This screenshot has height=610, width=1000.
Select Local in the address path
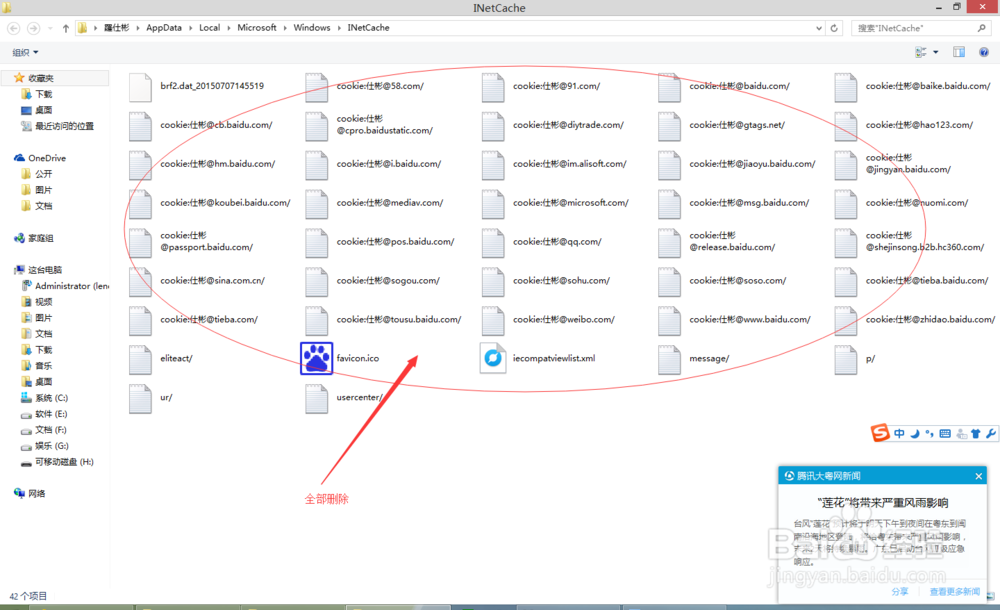[209, 28]
